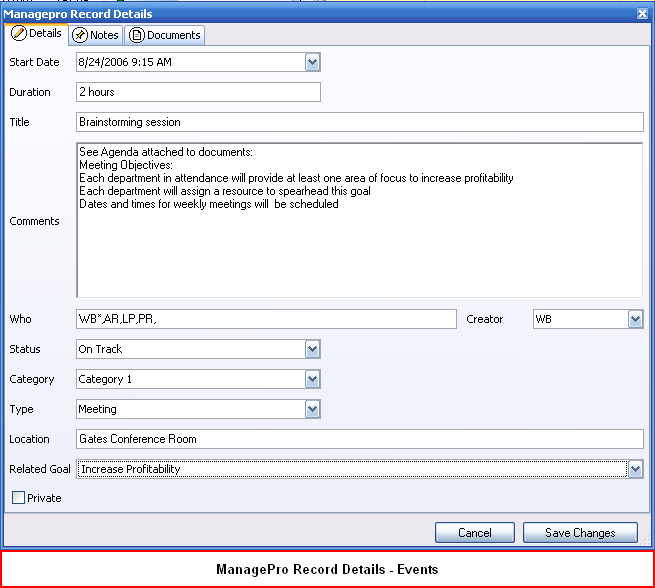Click the Related Goal value Increase Profitability
Image resolution: width=655 pixels, height=588 pixels.
tap(131, 469)
